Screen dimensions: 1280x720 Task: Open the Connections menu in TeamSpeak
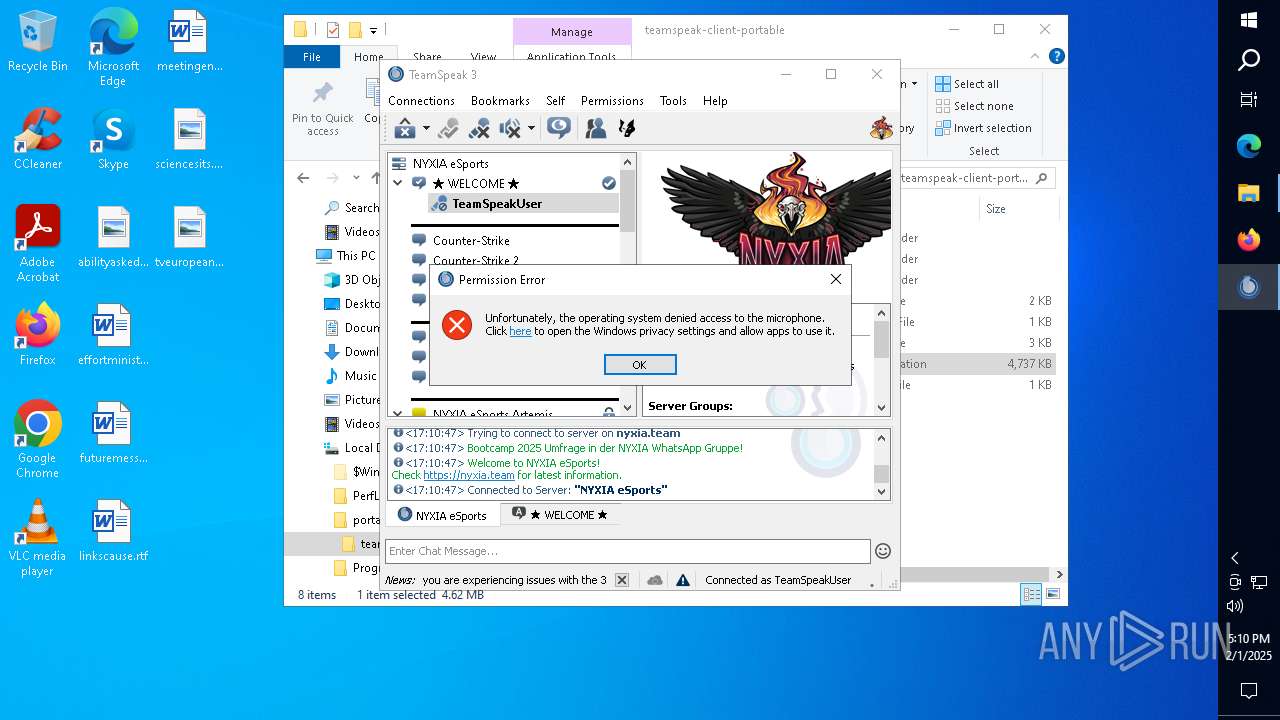pos(421,101)
